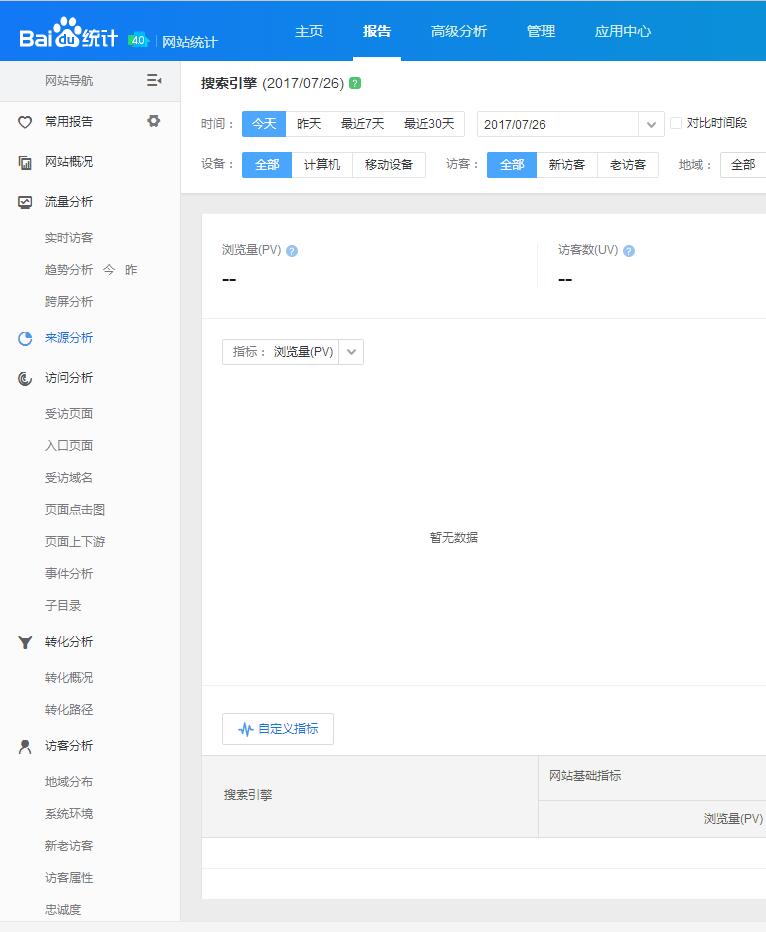Select 移动设备 device filter

(389, 165)
